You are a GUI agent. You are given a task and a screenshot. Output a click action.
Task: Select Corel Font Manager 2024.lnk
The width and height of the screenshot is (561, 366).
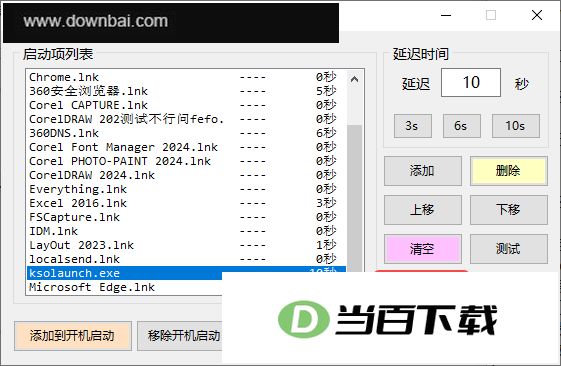tap(186, 147)
